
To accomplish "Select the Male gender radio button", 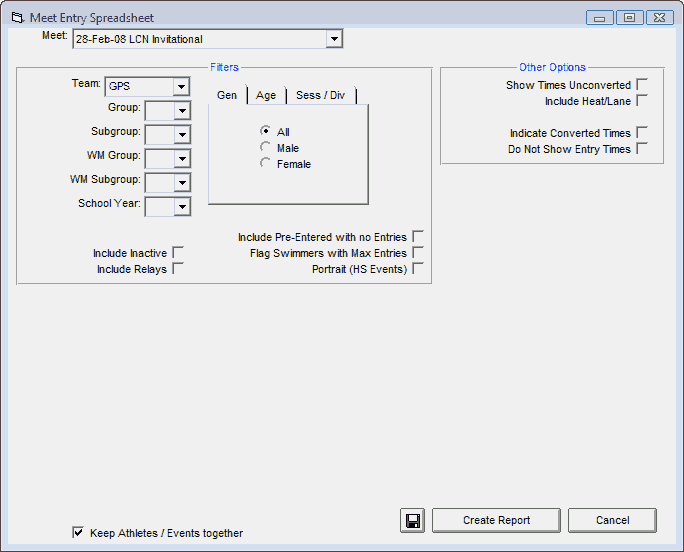I will point(265,148).
